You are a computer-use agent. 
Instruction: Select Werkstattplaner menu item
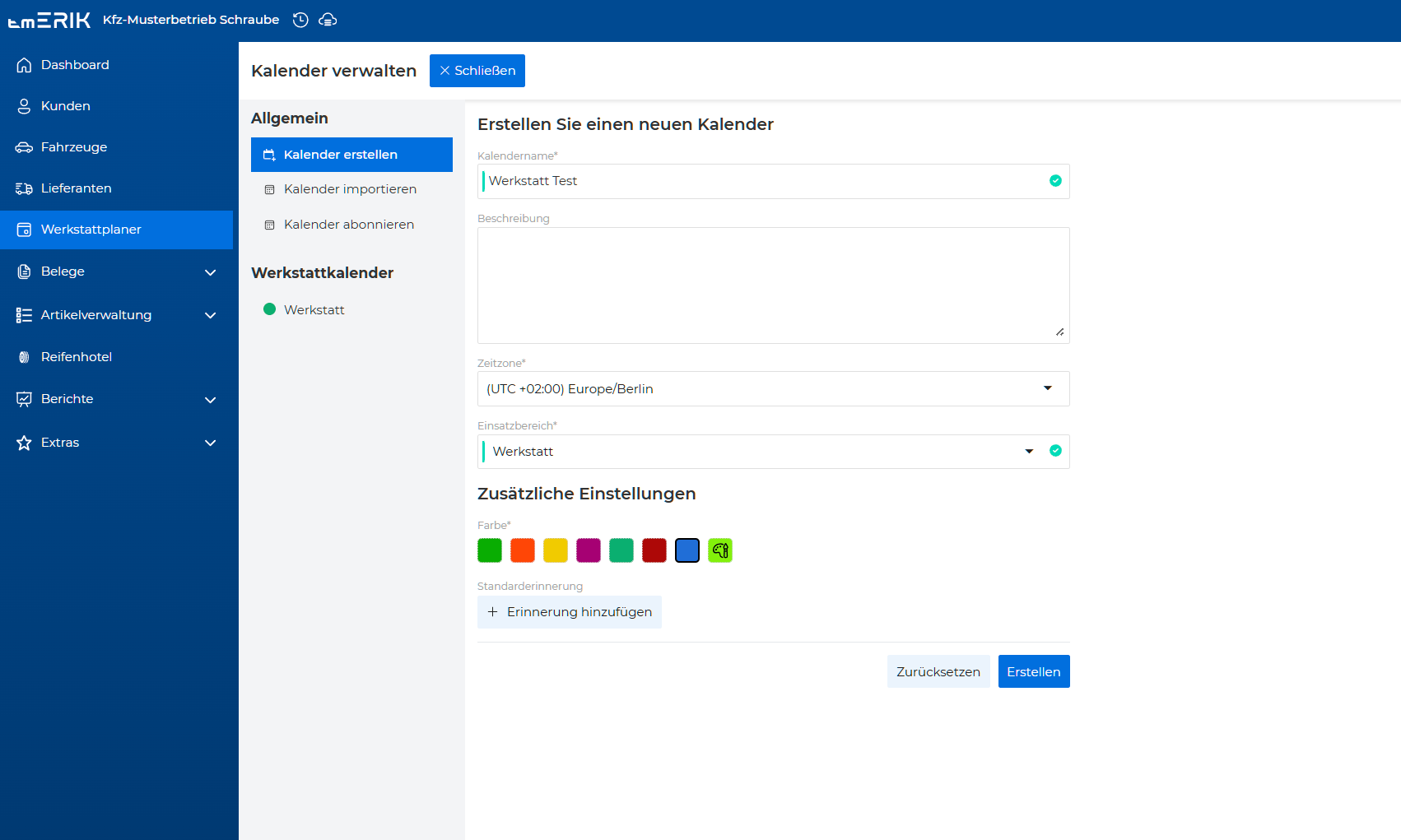117,230
